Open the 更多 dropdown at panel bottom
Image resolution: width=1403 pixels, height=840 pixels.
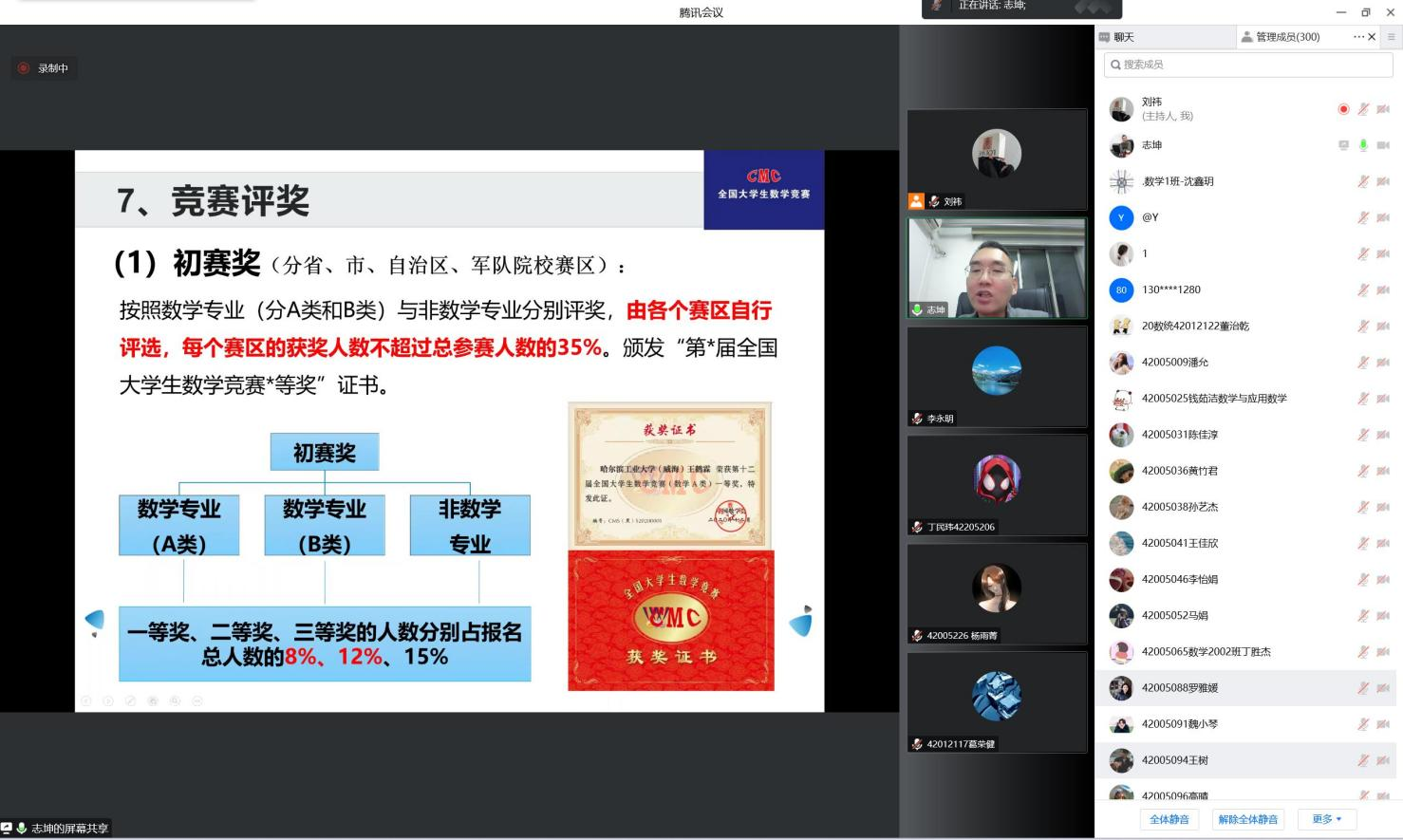[x=1326, y=819]
